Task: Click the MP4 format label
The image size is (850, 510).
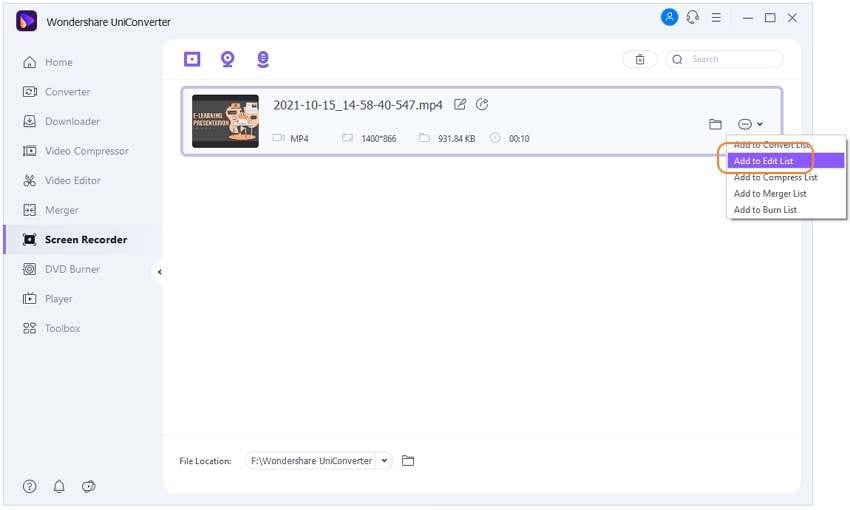Action: click(299, 139)
